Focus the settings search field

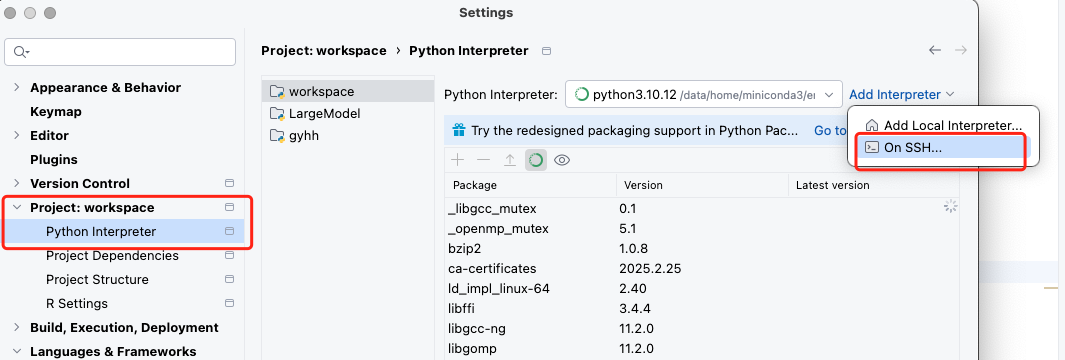pyautogui.click(x=120, y=52)
